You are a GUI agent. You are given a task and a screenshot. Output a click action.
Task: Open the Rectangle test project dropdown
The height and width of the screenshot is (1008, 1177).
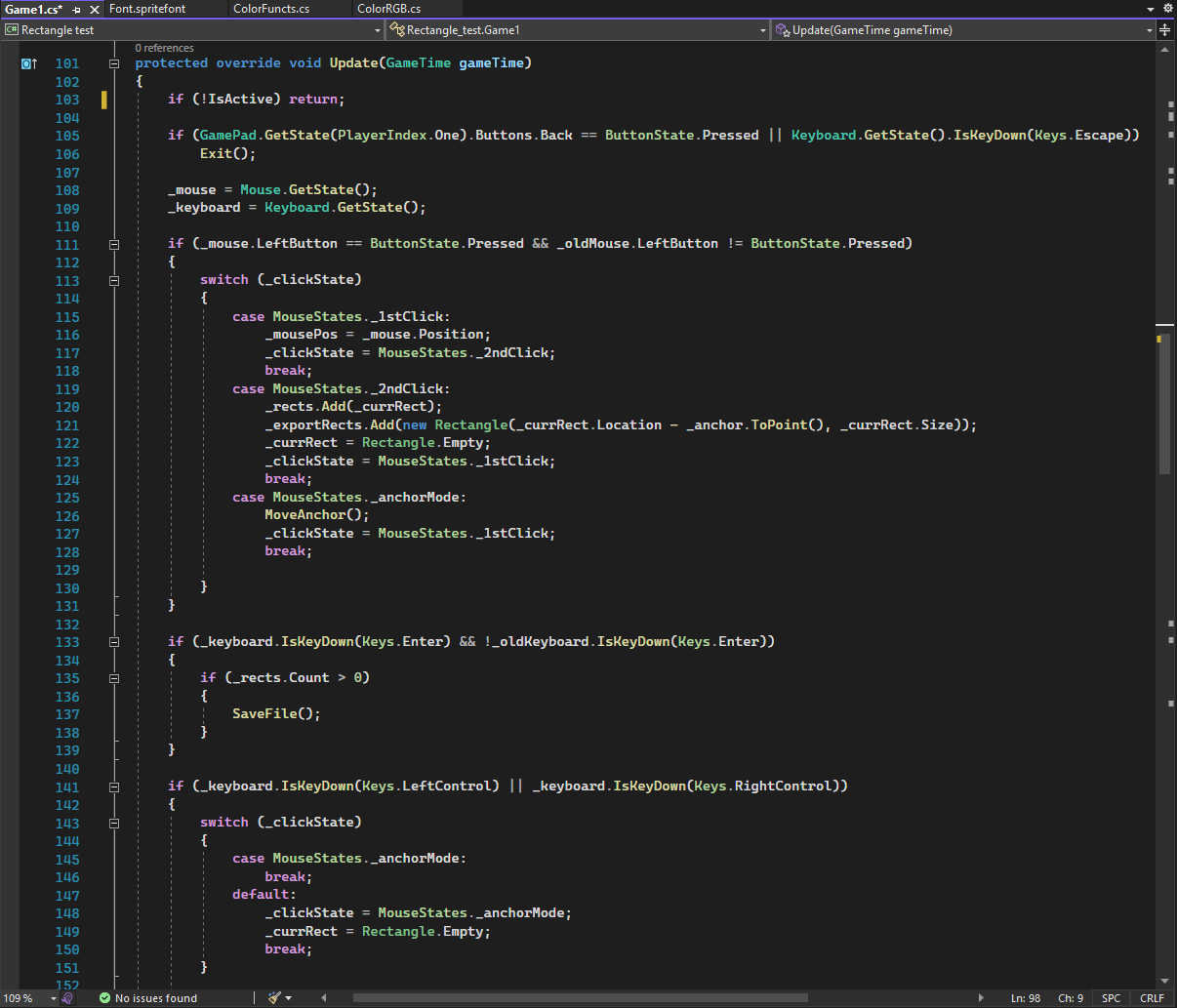[x=192, y=30]
